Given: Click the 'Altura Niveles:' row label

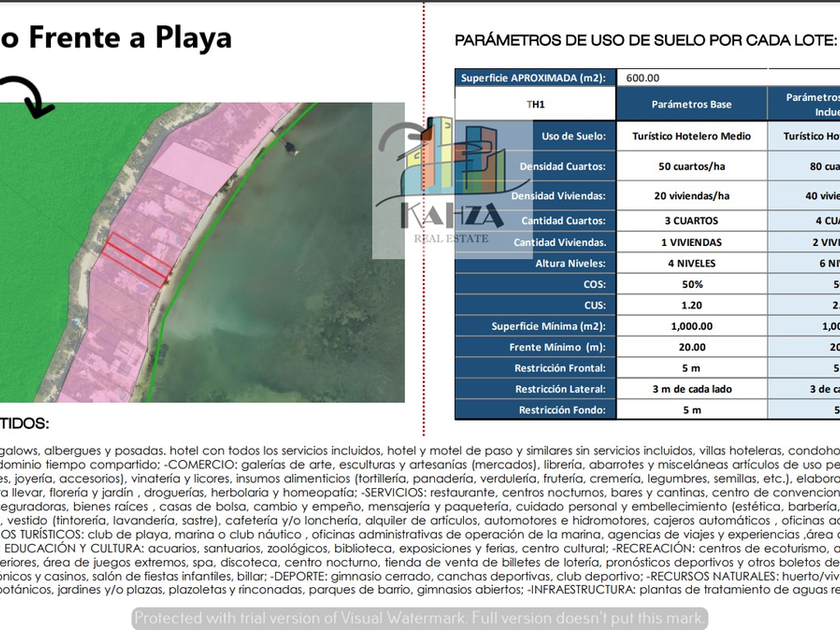Looking at the screenshot, I should [x=571, y=263].
